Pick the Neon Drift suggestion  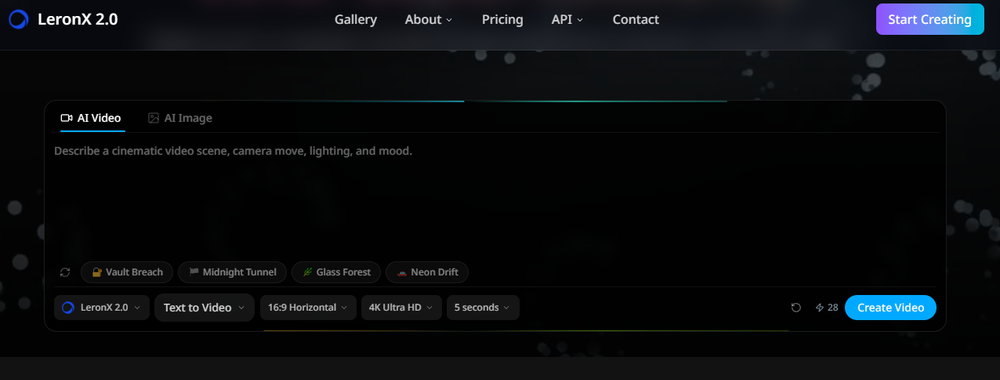point(427,272)
